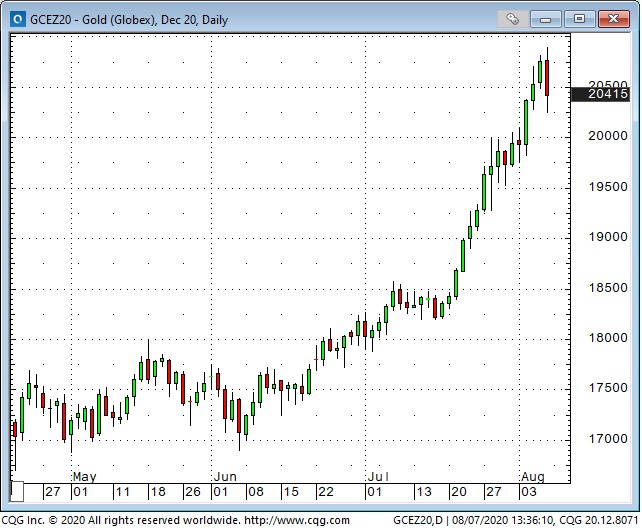Click the status text 'GCEZ20,D | 08/07/2020 13:36:10'
Viewport: 642px width, 528px height.
pyautogui.click(x=473, y=521)
